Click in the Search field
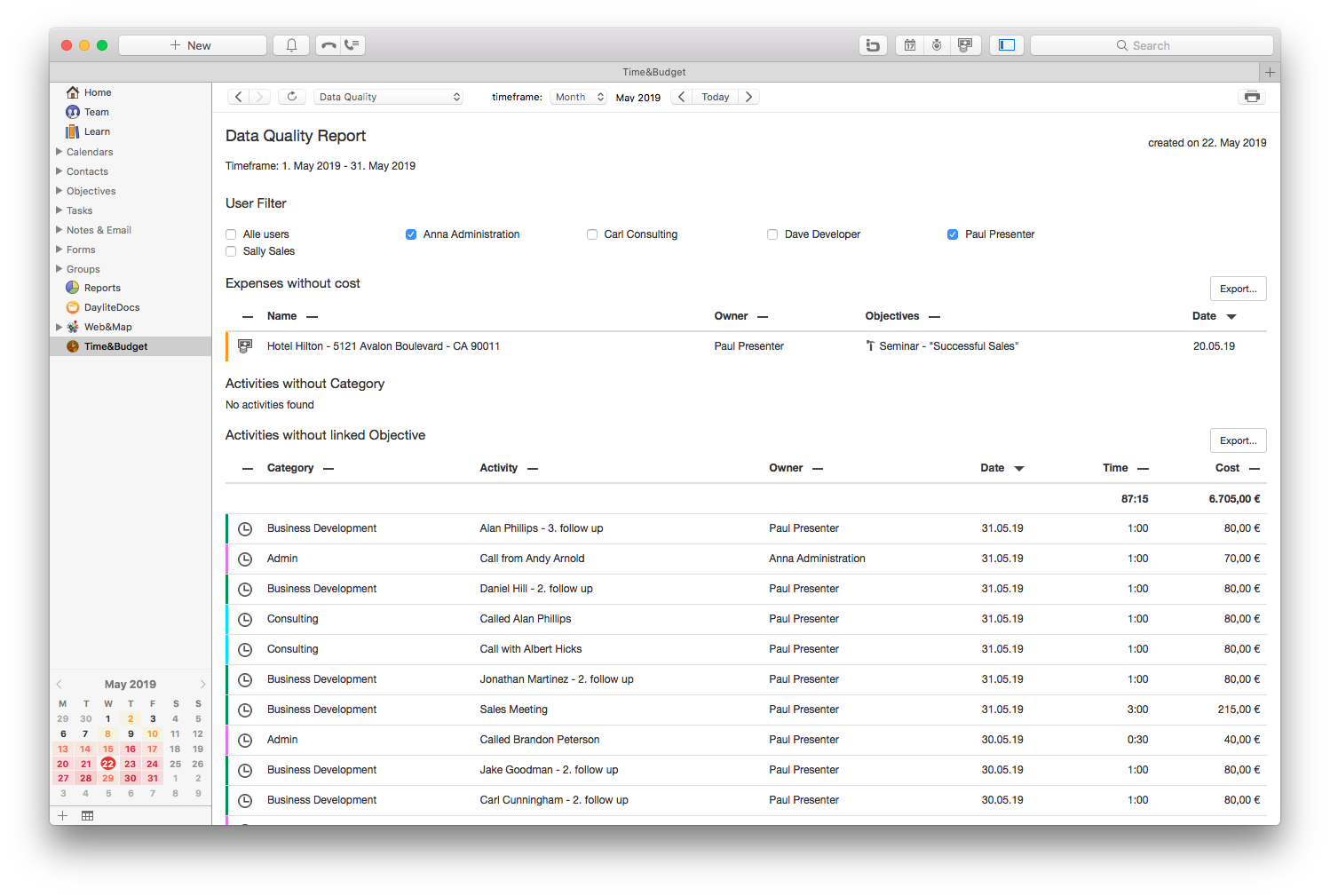 point(1152,45)
